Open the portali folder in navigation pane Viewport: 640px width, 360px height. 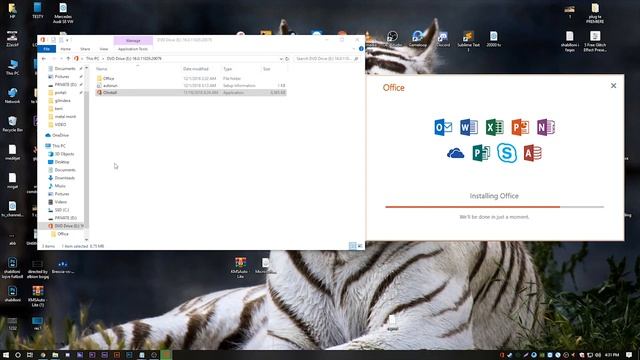point(60,93)
